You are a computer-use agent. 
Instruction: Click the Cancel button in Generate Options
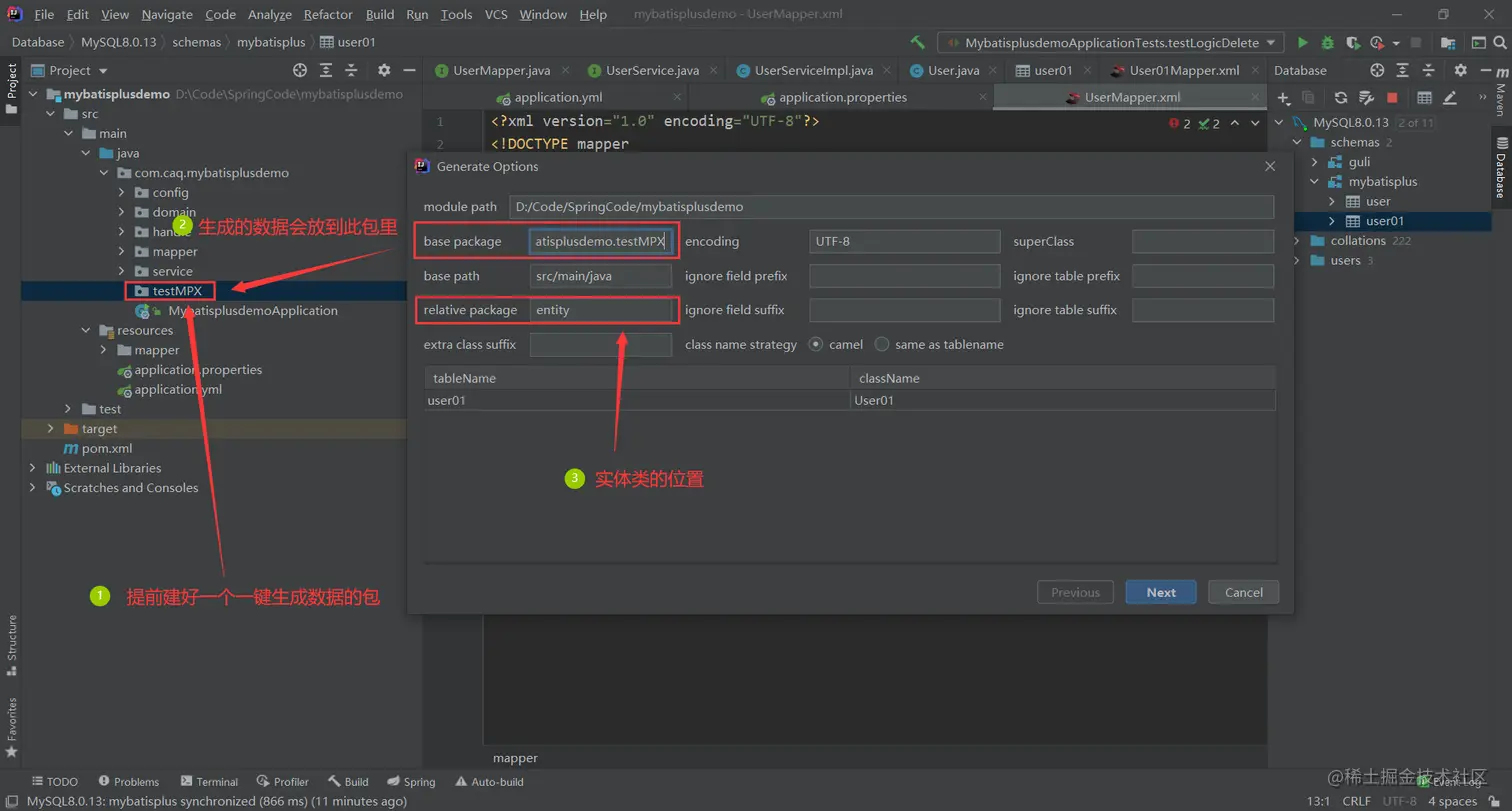tap(1243, 592)
